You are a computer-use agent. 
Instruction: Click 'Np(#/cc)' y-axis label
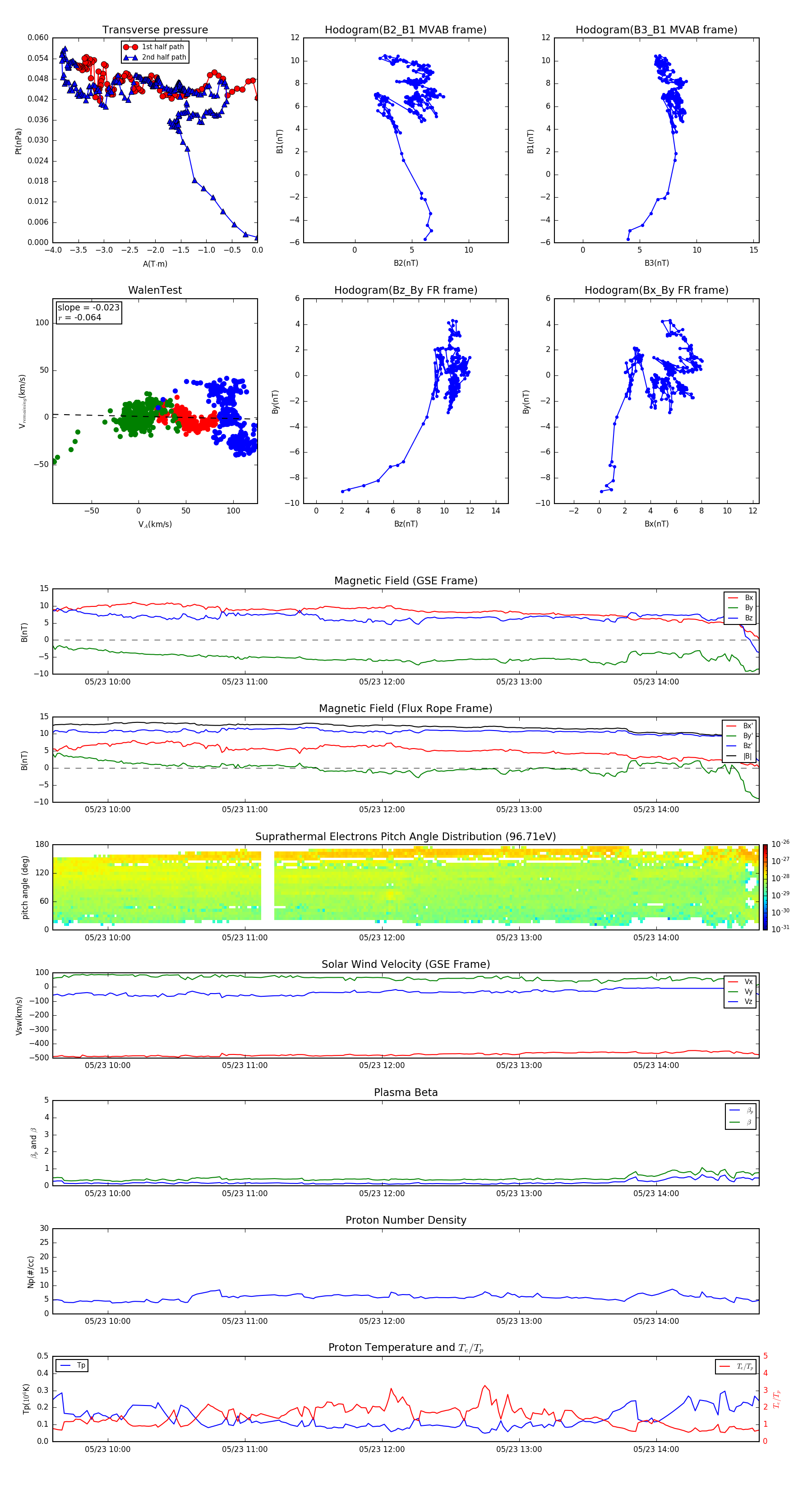tap(31, 1271)
